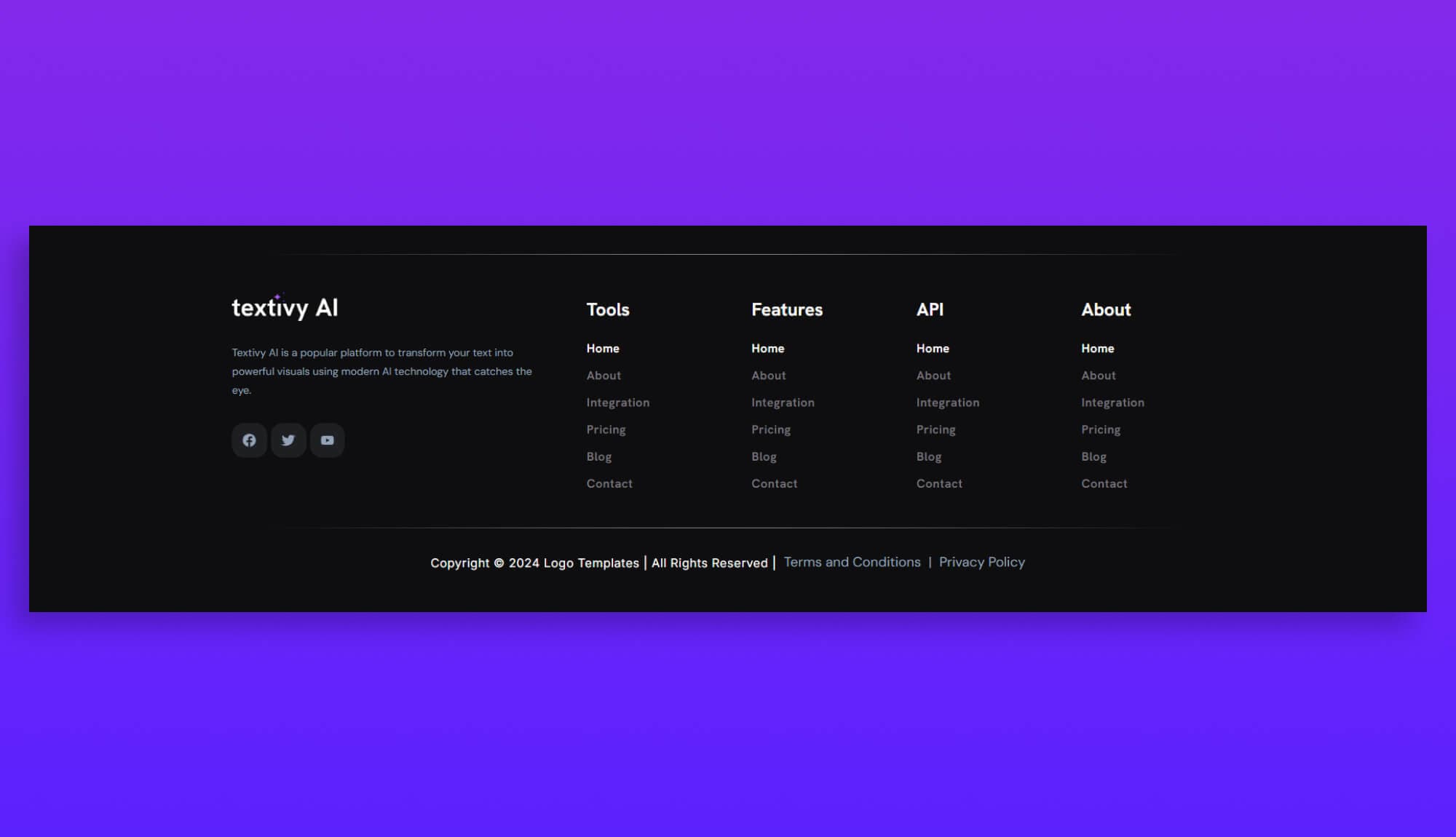1456x837 pixels.
Task: Click the Features column heading
Action: pos(787,309)
